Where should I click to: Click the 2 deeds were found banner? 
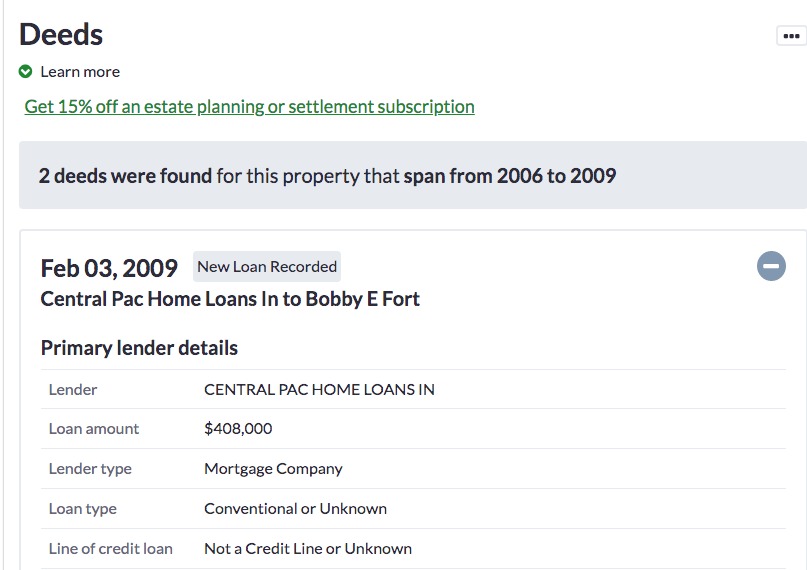pyautogui.click(x=413, y=175)
